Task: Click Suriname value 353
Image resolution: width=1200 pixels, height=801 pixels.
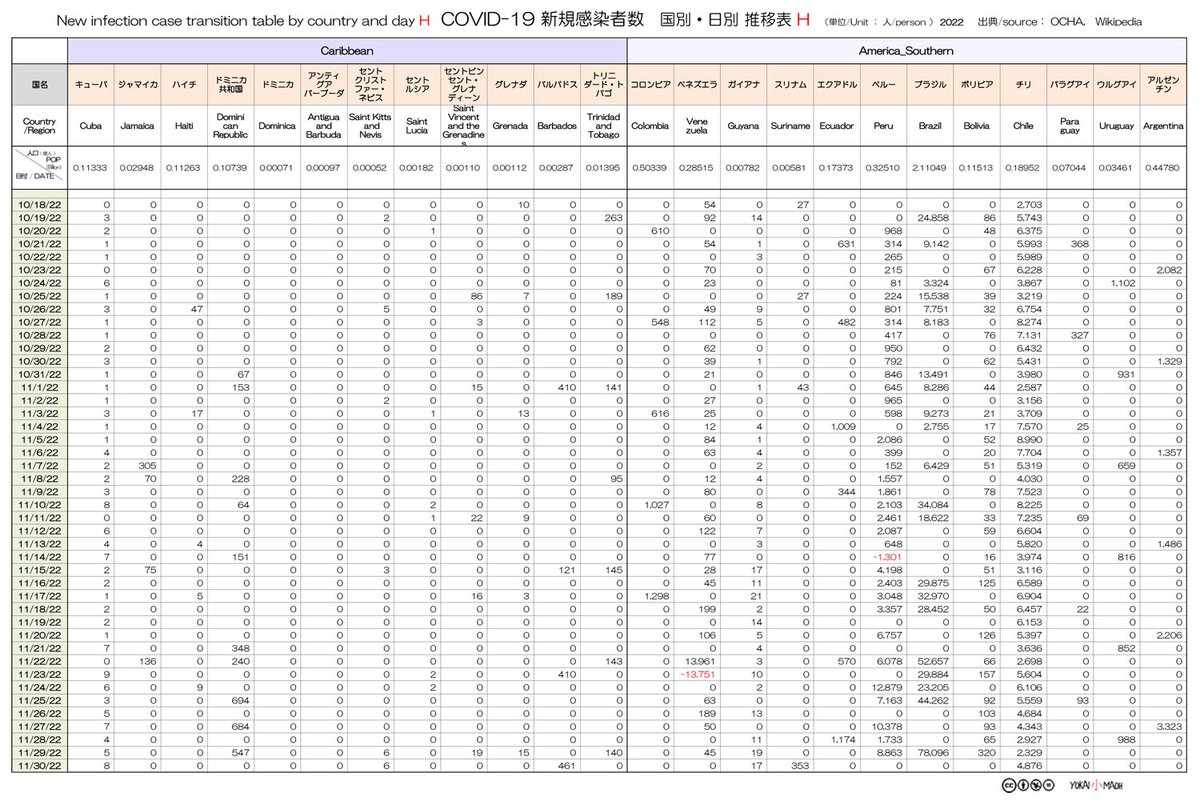Action: coord(800,766)
